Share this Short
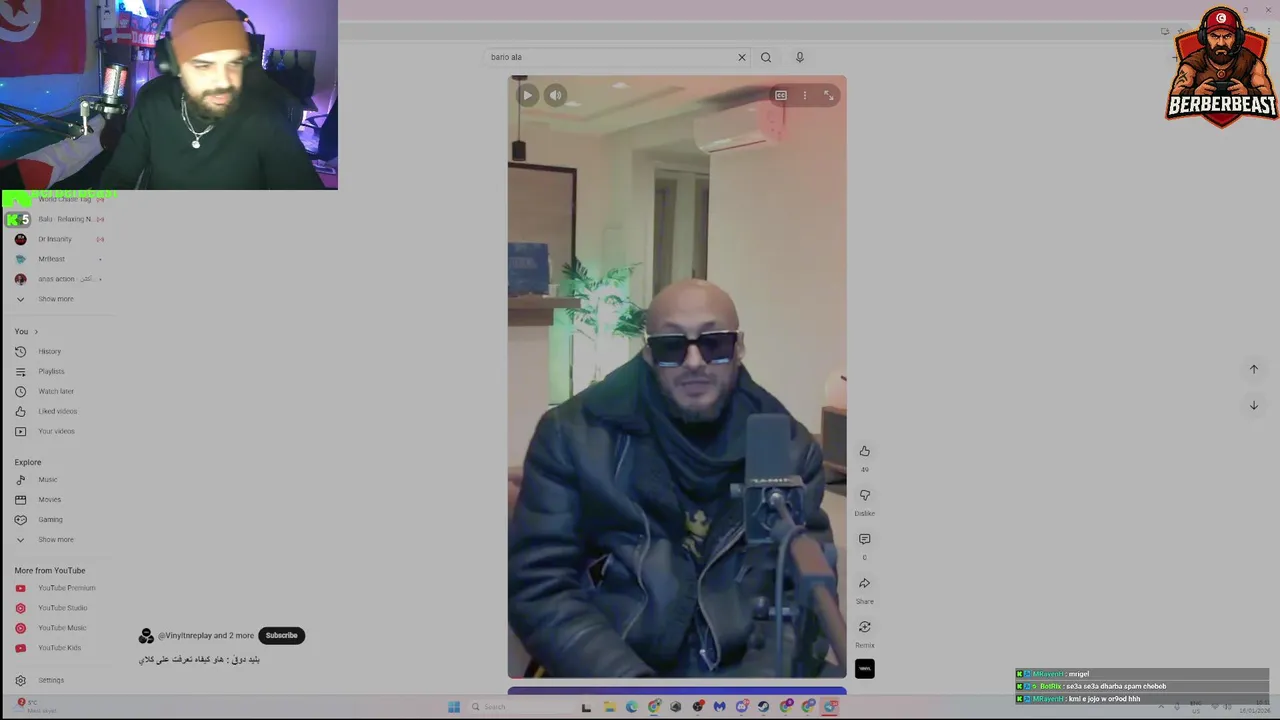Viewport: 1280px width, 720px height. click(x=865, y=583)
